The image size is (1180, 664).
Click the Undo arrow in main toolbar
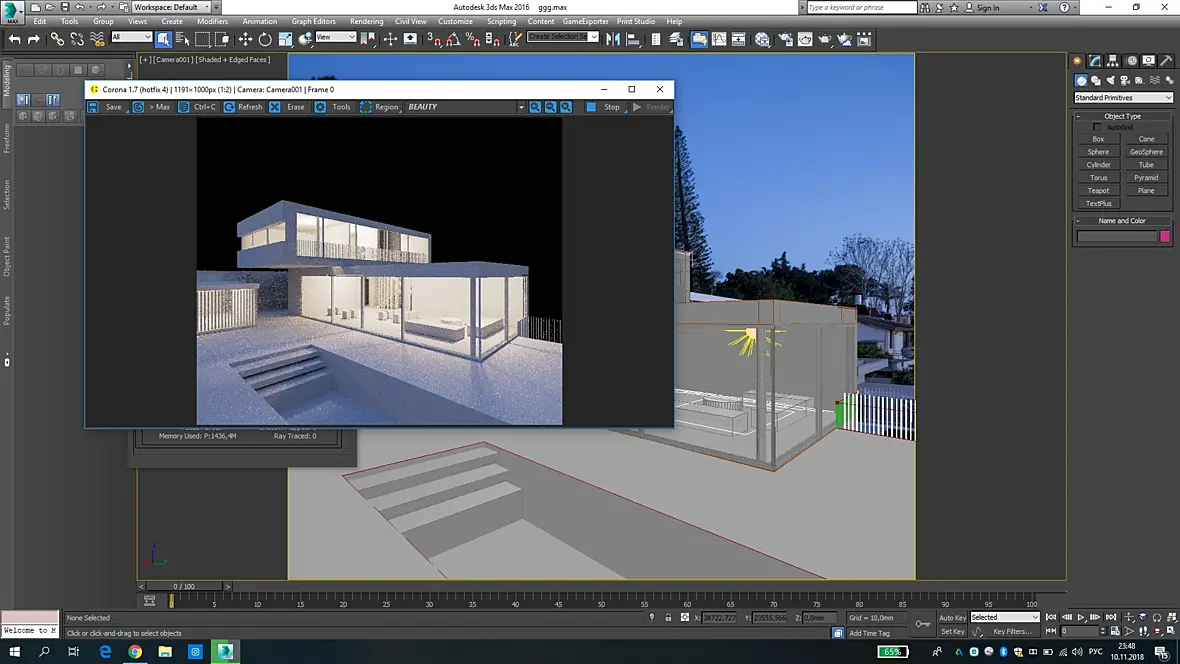(x=14, y=39)
